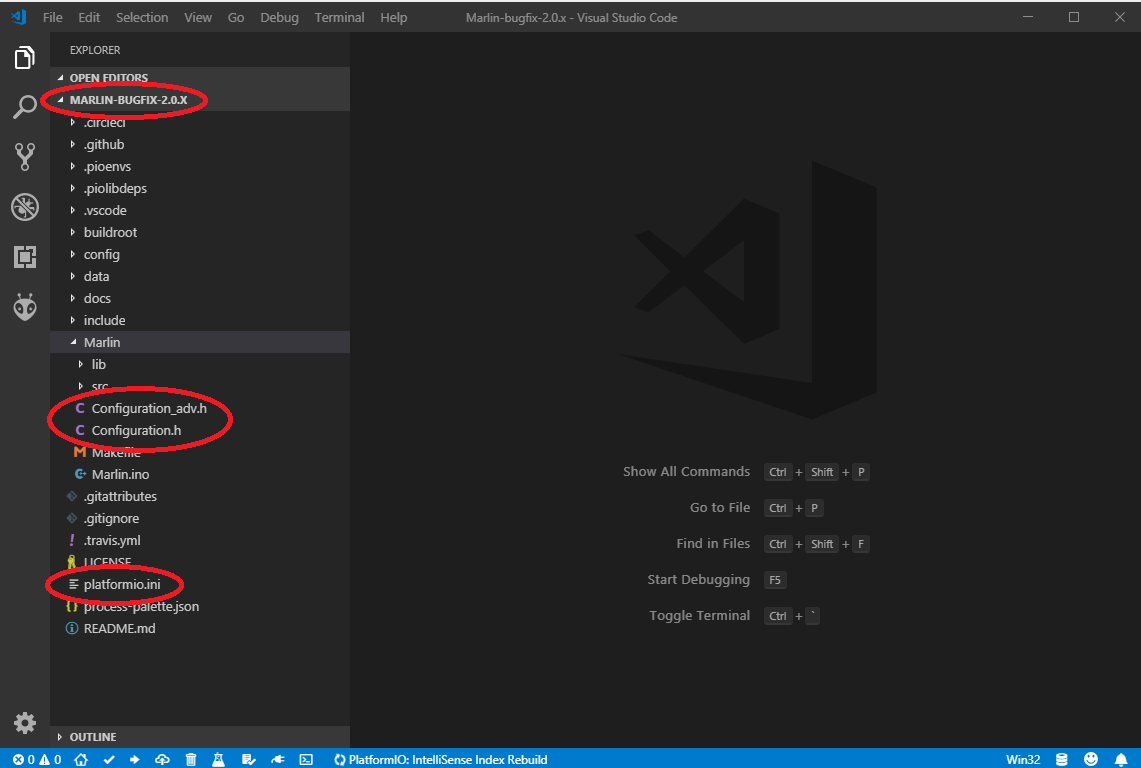Expand the data folder
This screenshot has width=1141, height=768.
tap(200, 276)
